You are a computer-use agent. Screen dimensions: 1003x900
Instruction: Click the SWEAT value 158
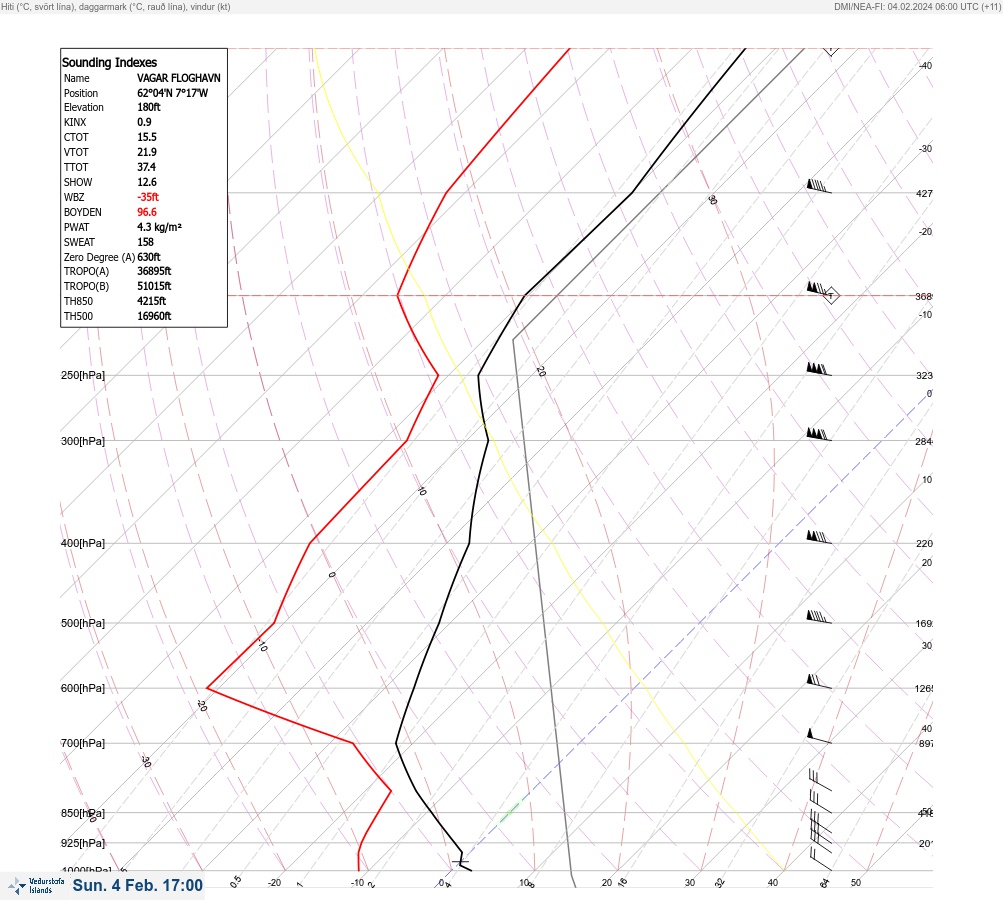click(x=145, y=242)
